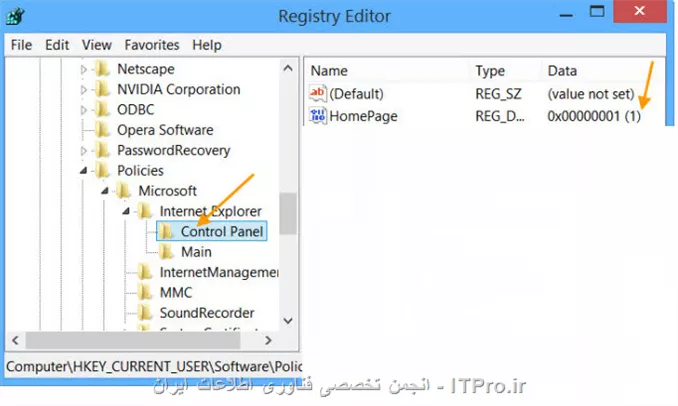Viewport: 678px width, 406px height.
Task: Select the HomePage value name
Action: pyautogui.click(x=363, y=115)
